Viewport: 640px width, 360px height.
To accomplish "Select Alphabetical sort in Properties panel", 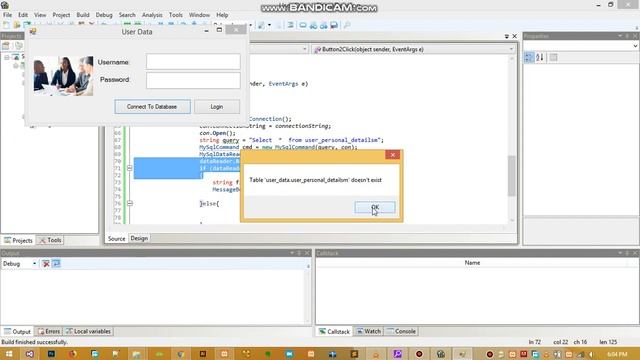I will pyautogui.click(x=540, y=58).
